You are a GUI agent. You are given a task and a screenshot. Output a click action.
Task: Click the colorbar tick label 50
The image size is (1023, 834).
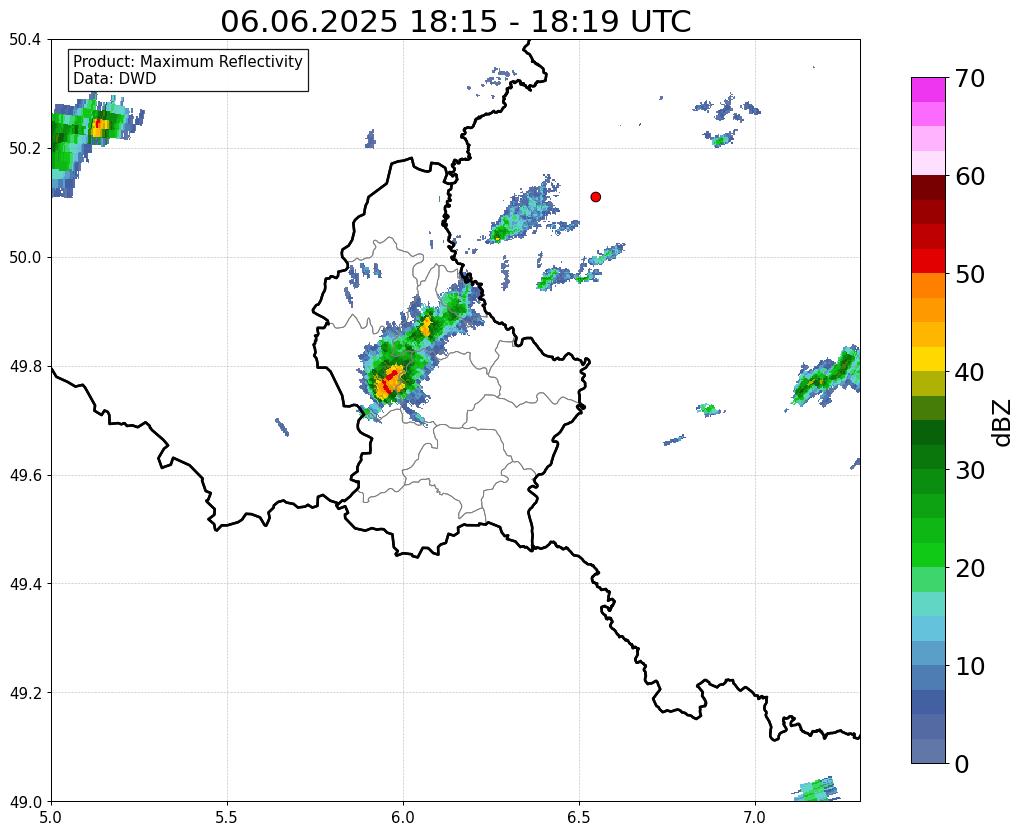970,274
